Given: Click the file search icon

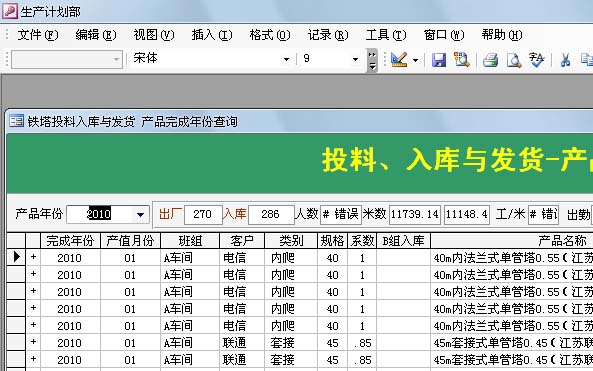Looking at the screenshot, I should click(x=461, y=59).
